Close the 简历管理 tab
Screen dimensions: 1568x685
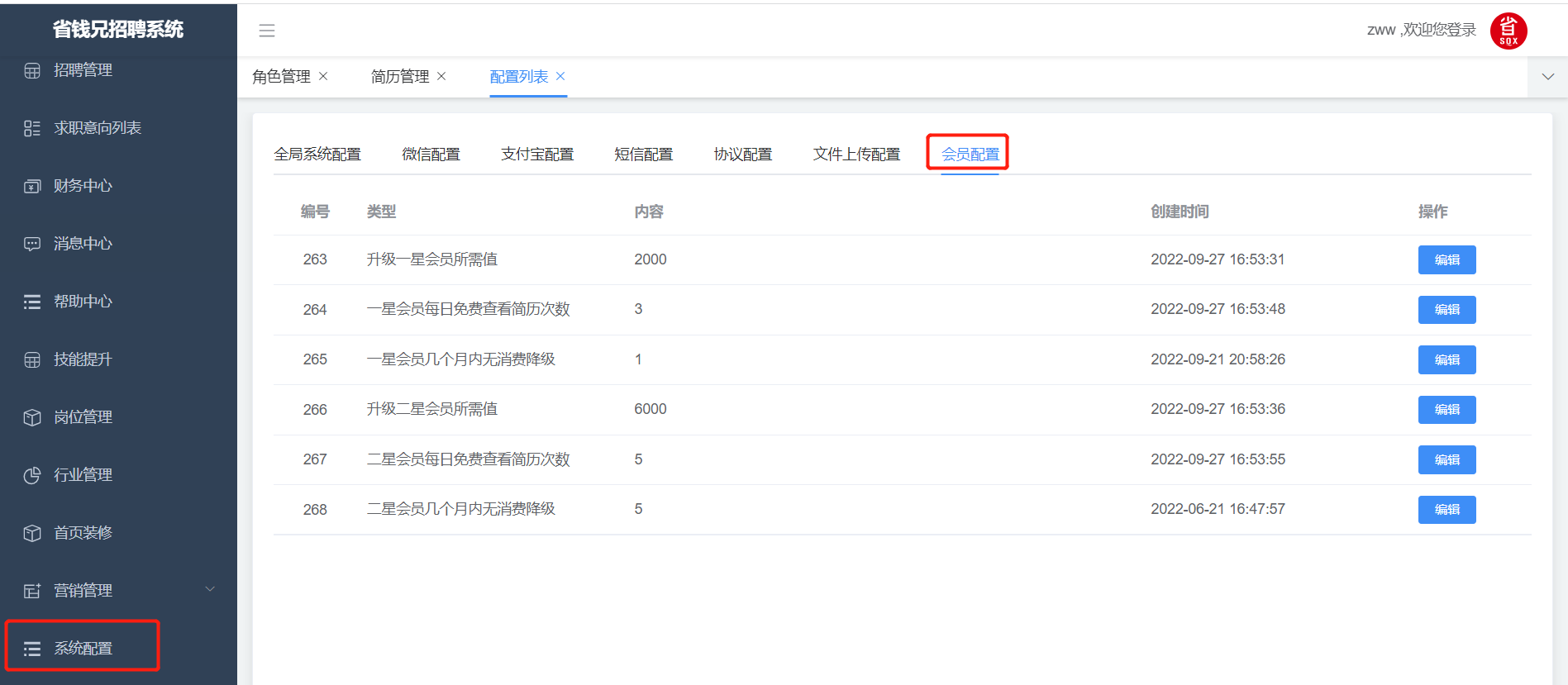441,76
